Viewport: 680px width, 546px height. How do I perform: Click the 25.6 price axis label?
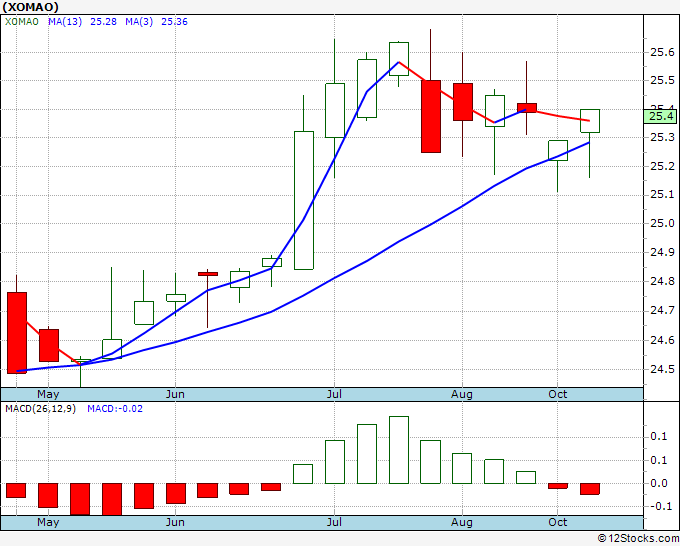click(x=662, y=52)
